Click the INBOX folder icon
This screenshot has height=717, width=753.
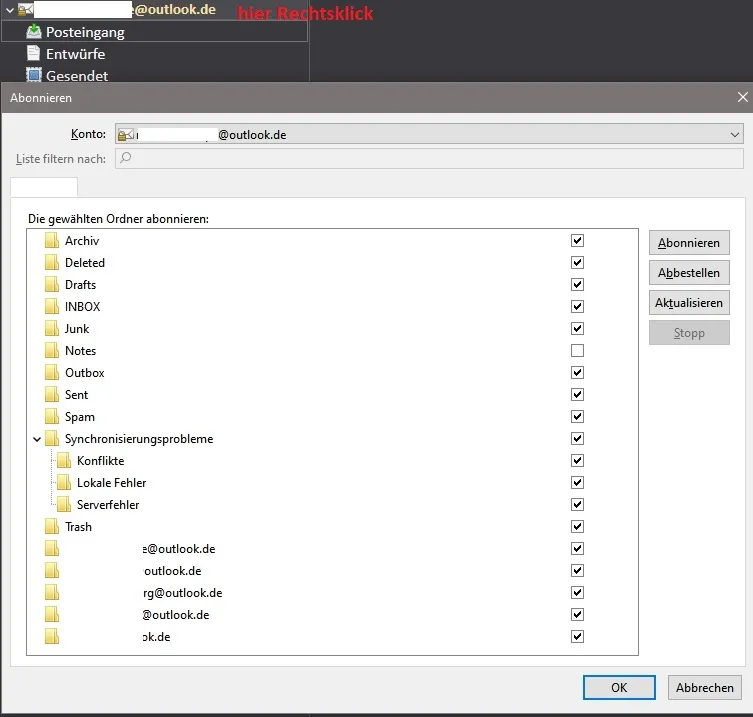52,307
